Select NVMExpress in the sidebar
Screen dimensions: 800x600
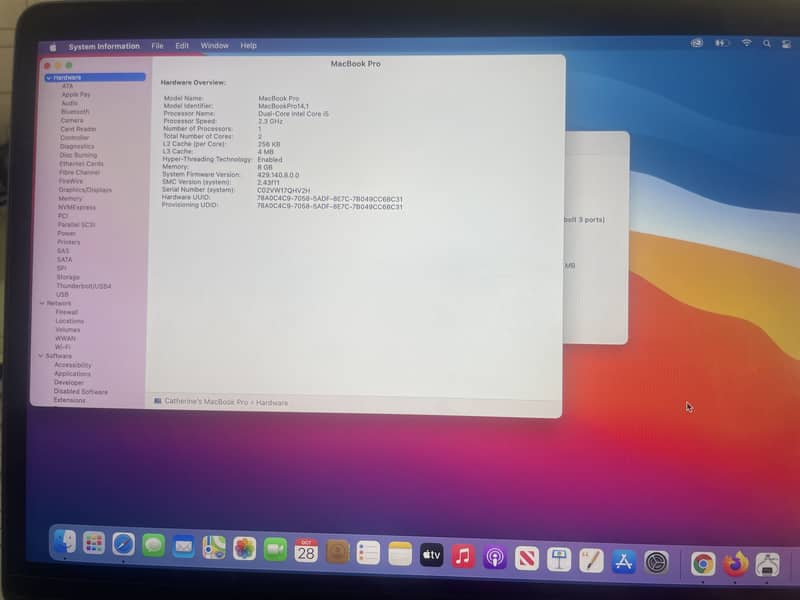(77, 207)
